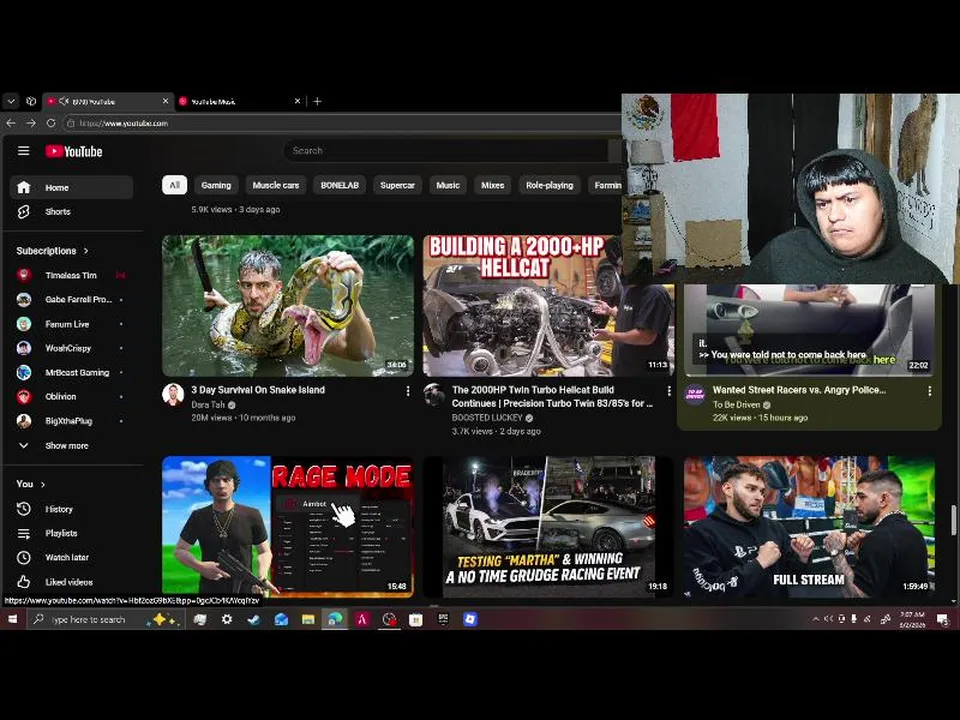960x720 pixels.
Task: Open the notification center icon
Action: (943, 620)
